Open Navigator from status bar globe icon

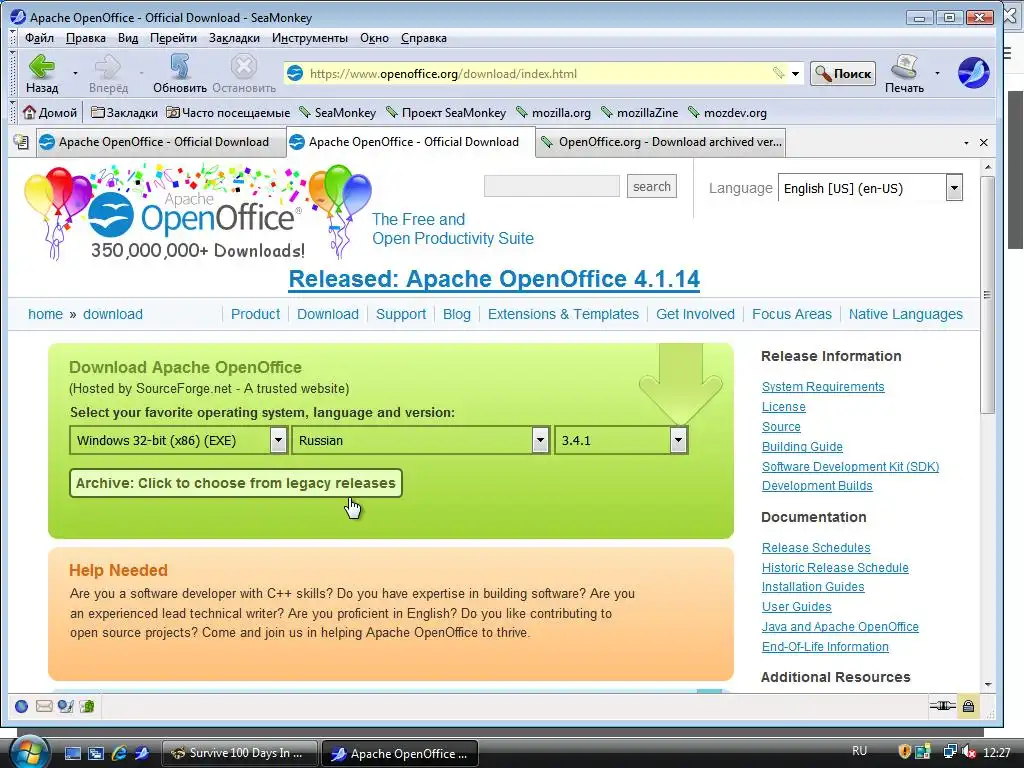click(22, 706)
